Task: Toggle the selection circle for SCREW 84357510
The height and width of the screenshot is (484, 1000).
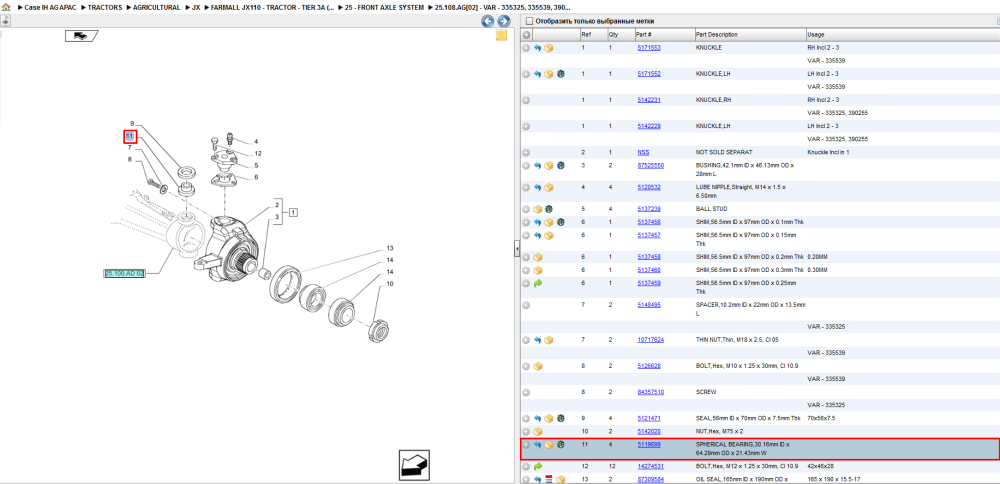Action: 526,392
